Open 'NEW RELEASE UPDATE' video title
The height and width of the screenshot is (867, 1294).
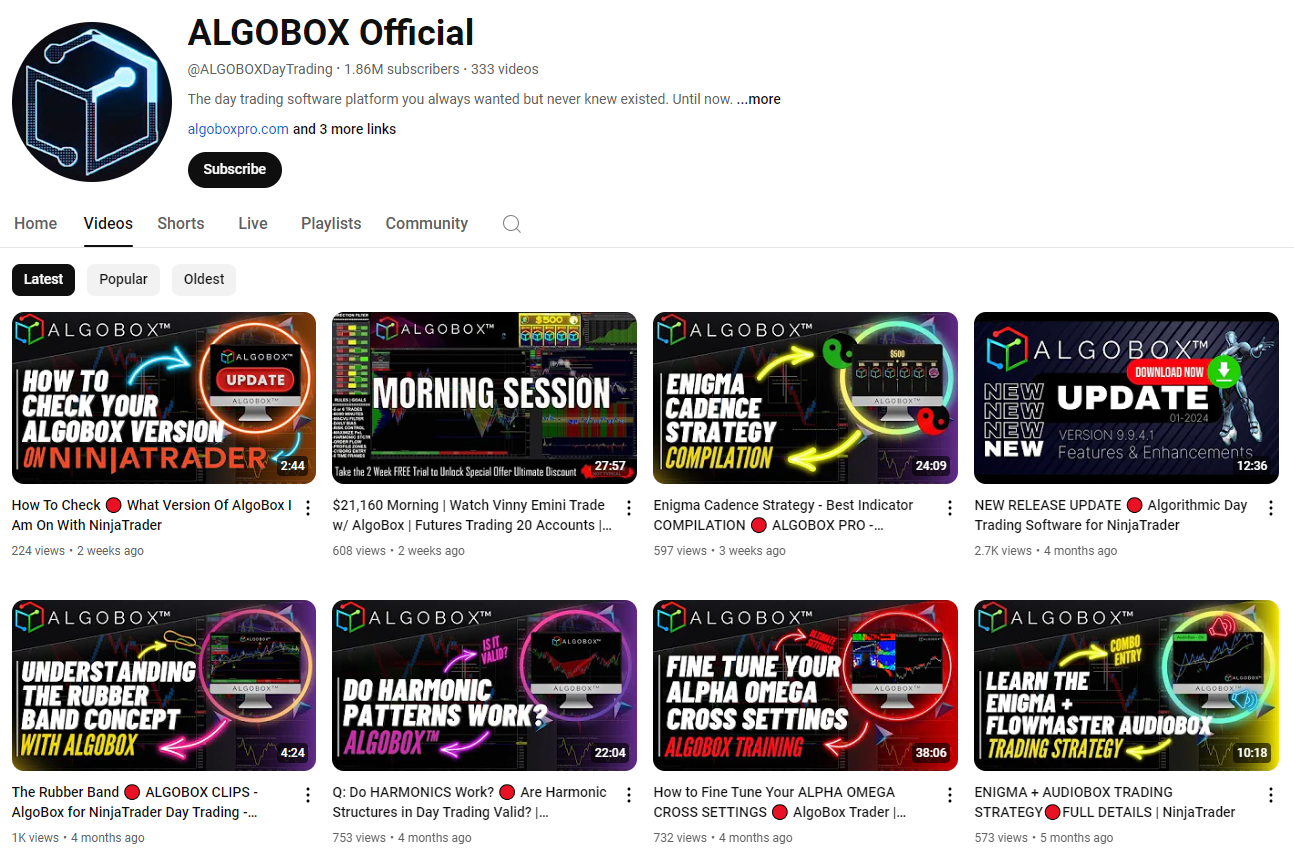(x=1111, y=515)
